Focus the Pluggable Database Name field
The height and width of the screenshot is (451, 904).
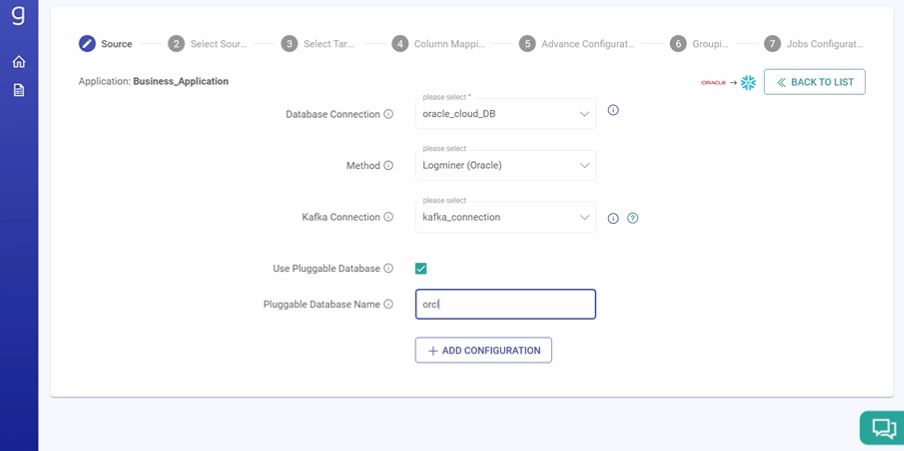505,304
